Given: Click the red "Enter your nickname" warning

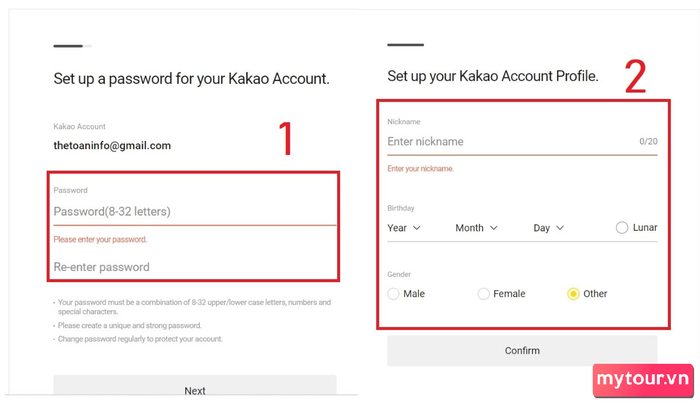Looking at the screenshot, I should coord(420,169).
